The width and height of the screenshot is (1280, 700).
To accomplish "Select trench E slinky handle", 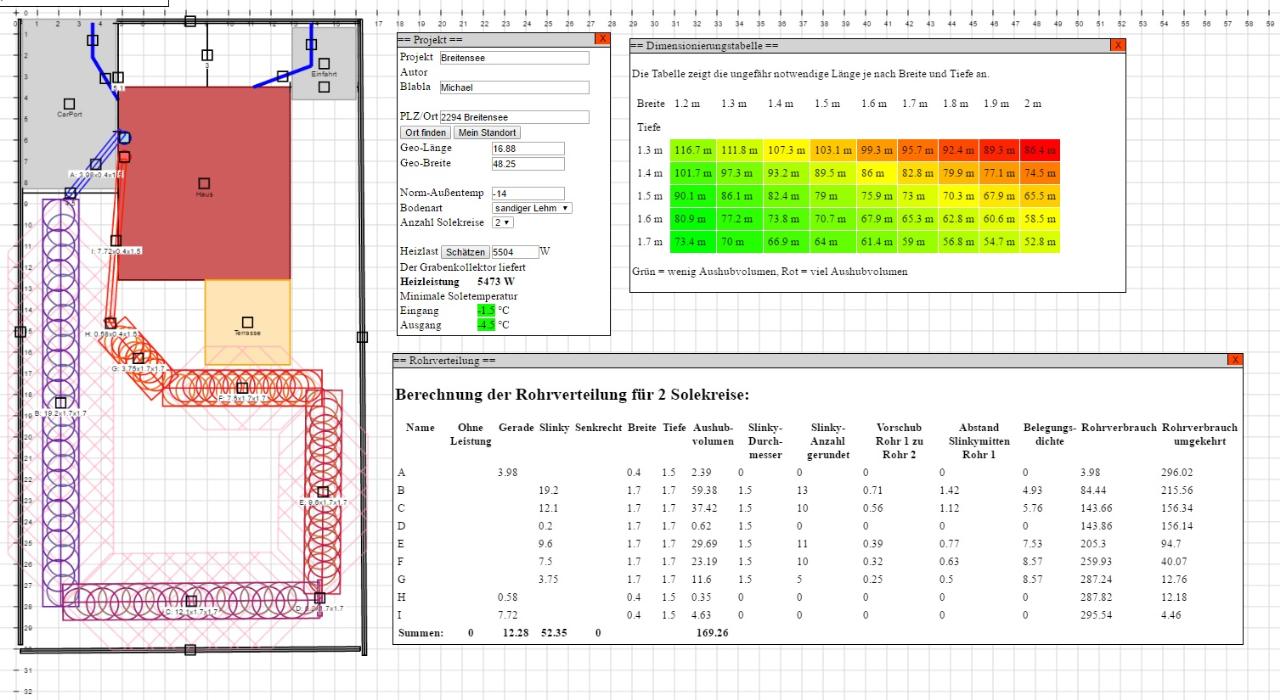I will (322, 491).
